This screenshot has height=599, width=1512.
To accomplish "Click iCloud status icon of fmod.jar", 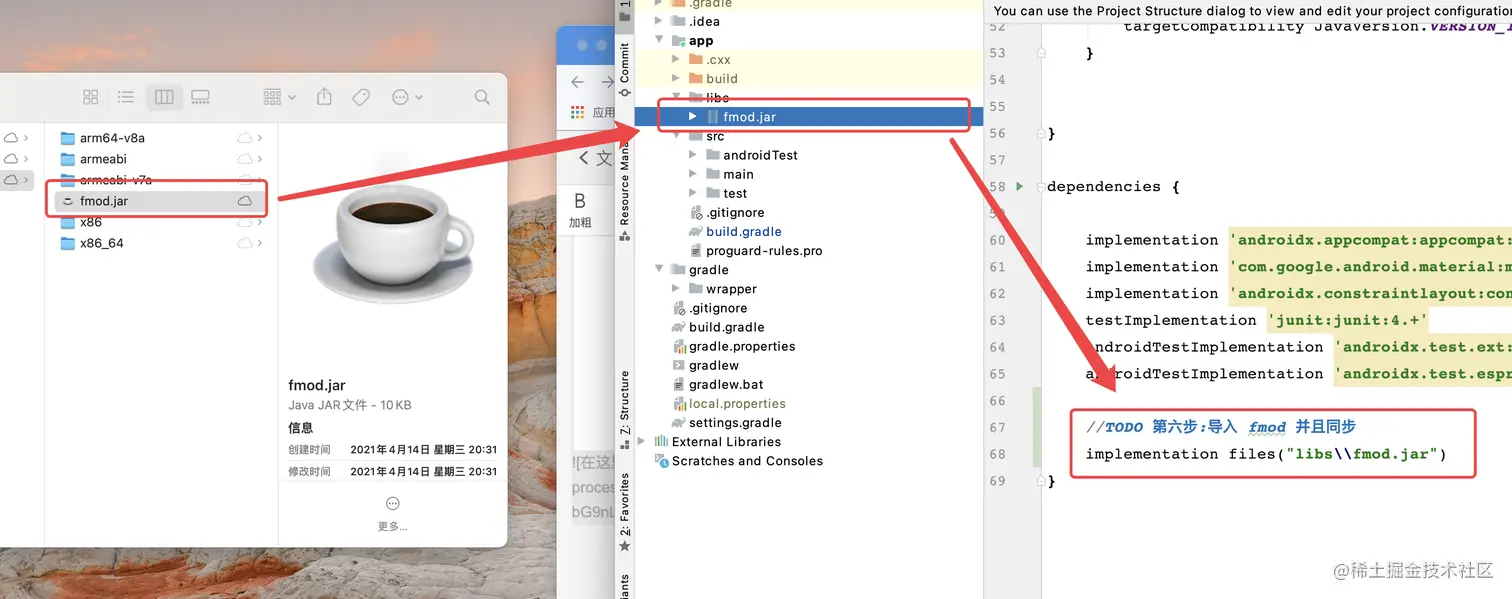I will pyautogui.click(x=244, y=201).
